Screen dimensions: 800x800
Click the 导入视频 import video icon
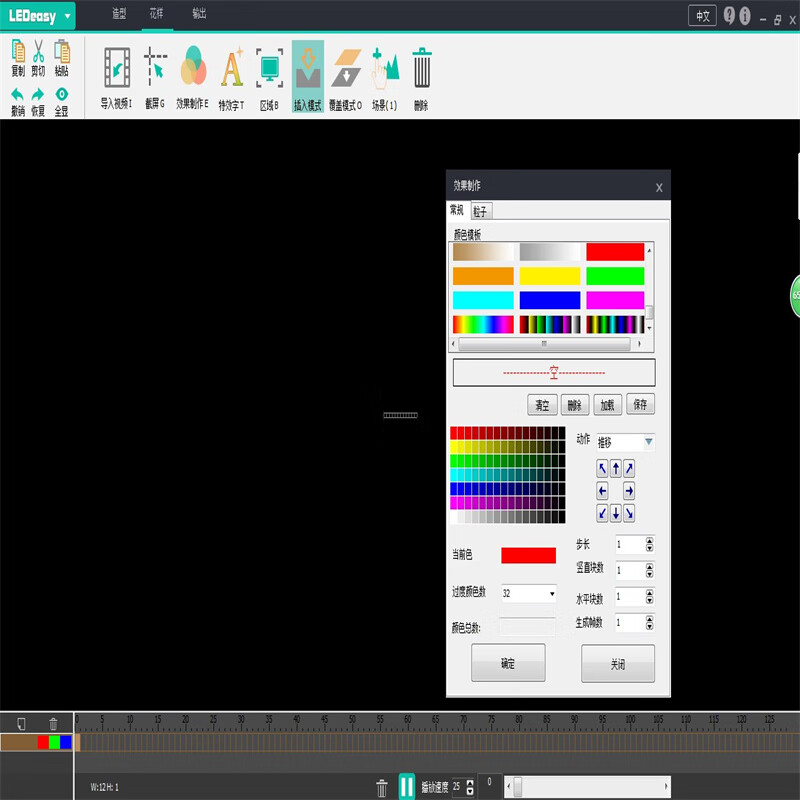pos(117,67)
